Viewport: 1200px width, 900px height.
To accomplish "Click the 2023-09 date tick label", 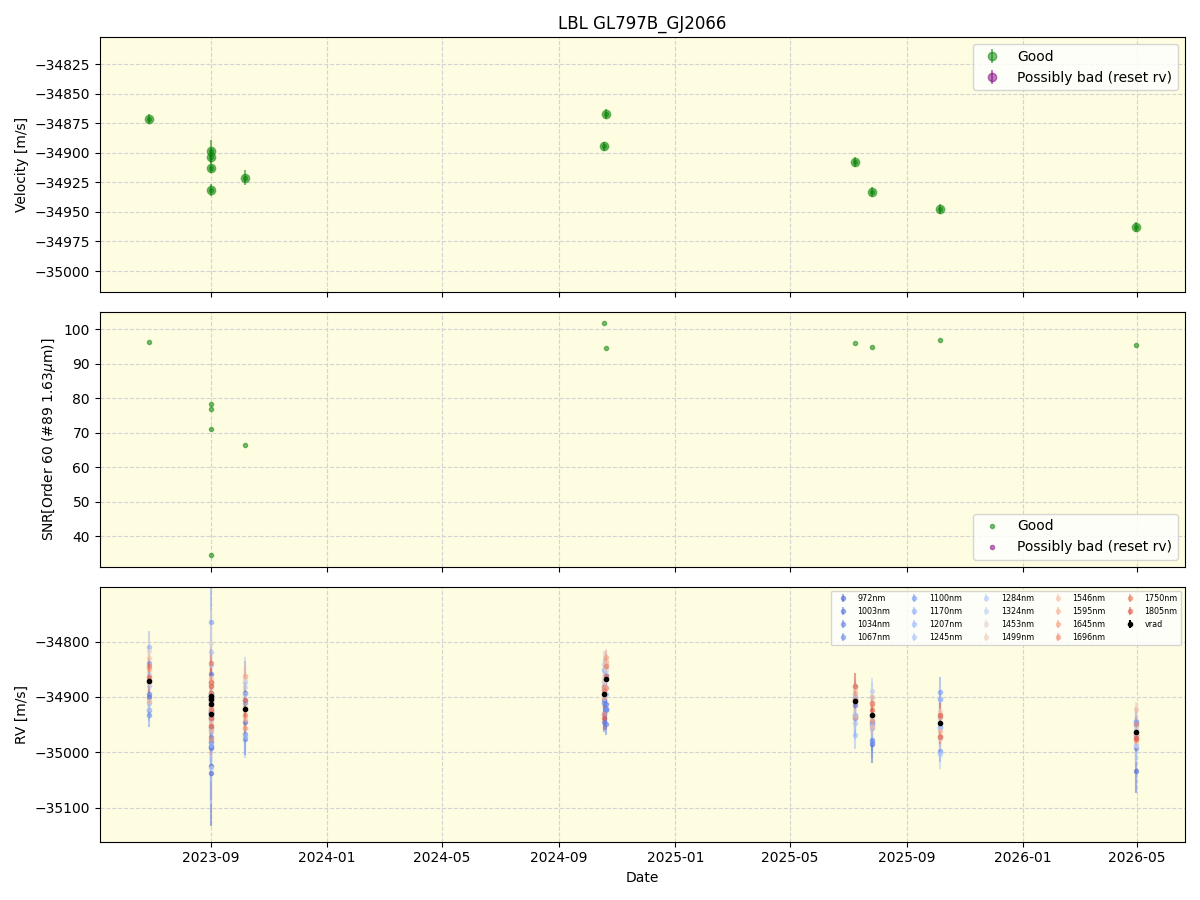I will 211,857.
